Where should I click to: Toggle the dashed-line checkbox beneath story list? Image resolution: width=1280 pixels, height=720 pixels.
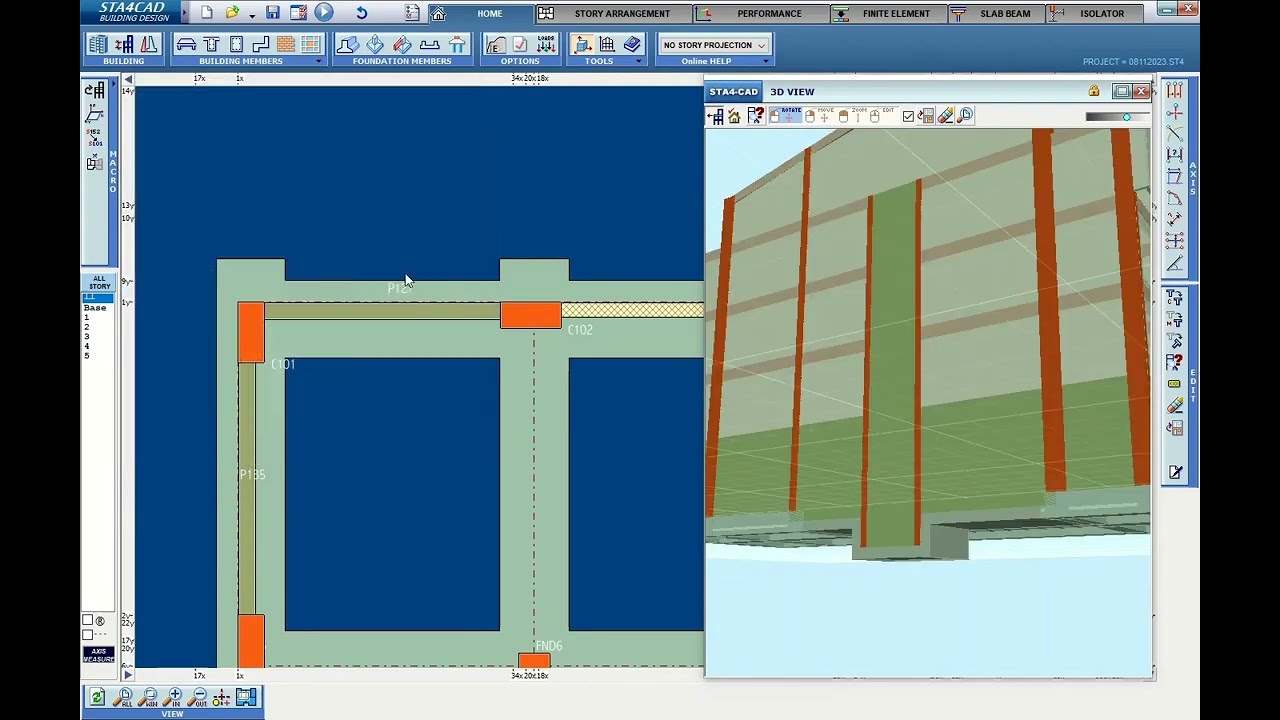[88, 635]
